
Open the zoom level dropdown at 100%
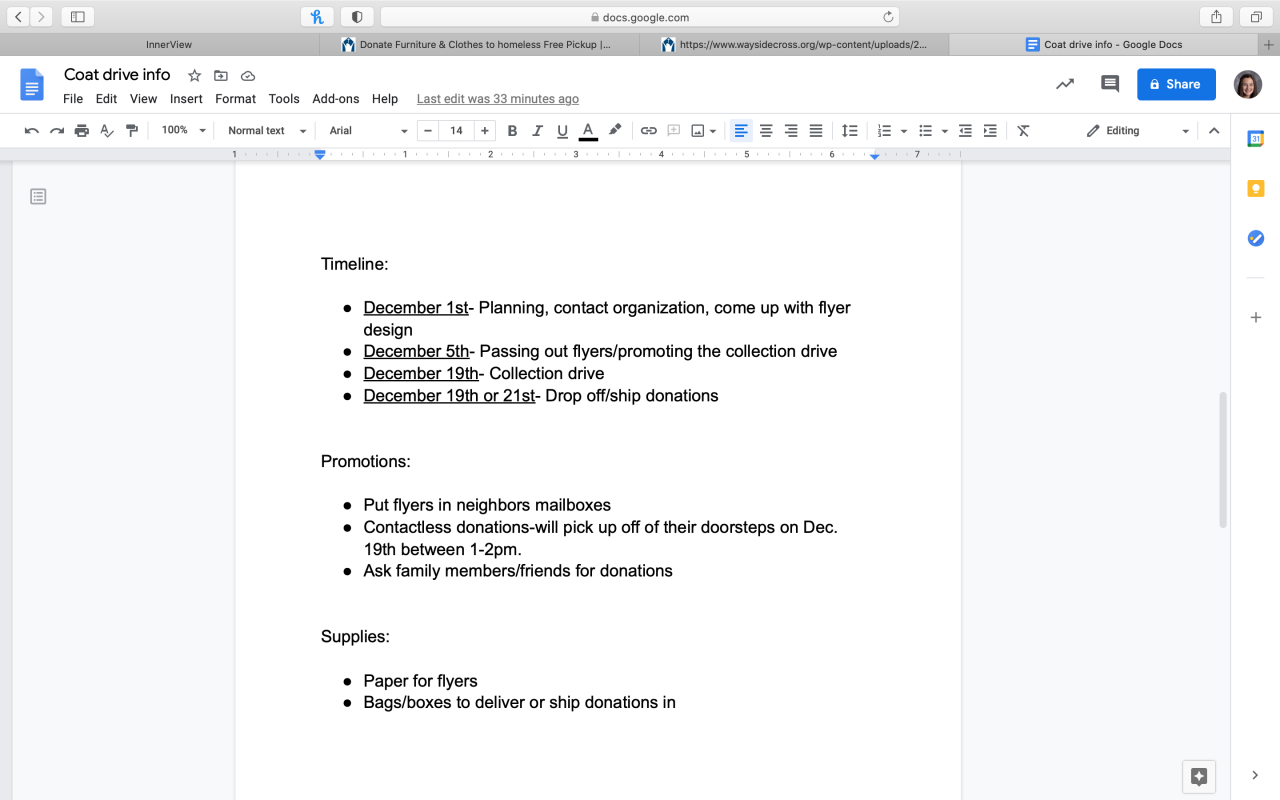pos(184,131)
